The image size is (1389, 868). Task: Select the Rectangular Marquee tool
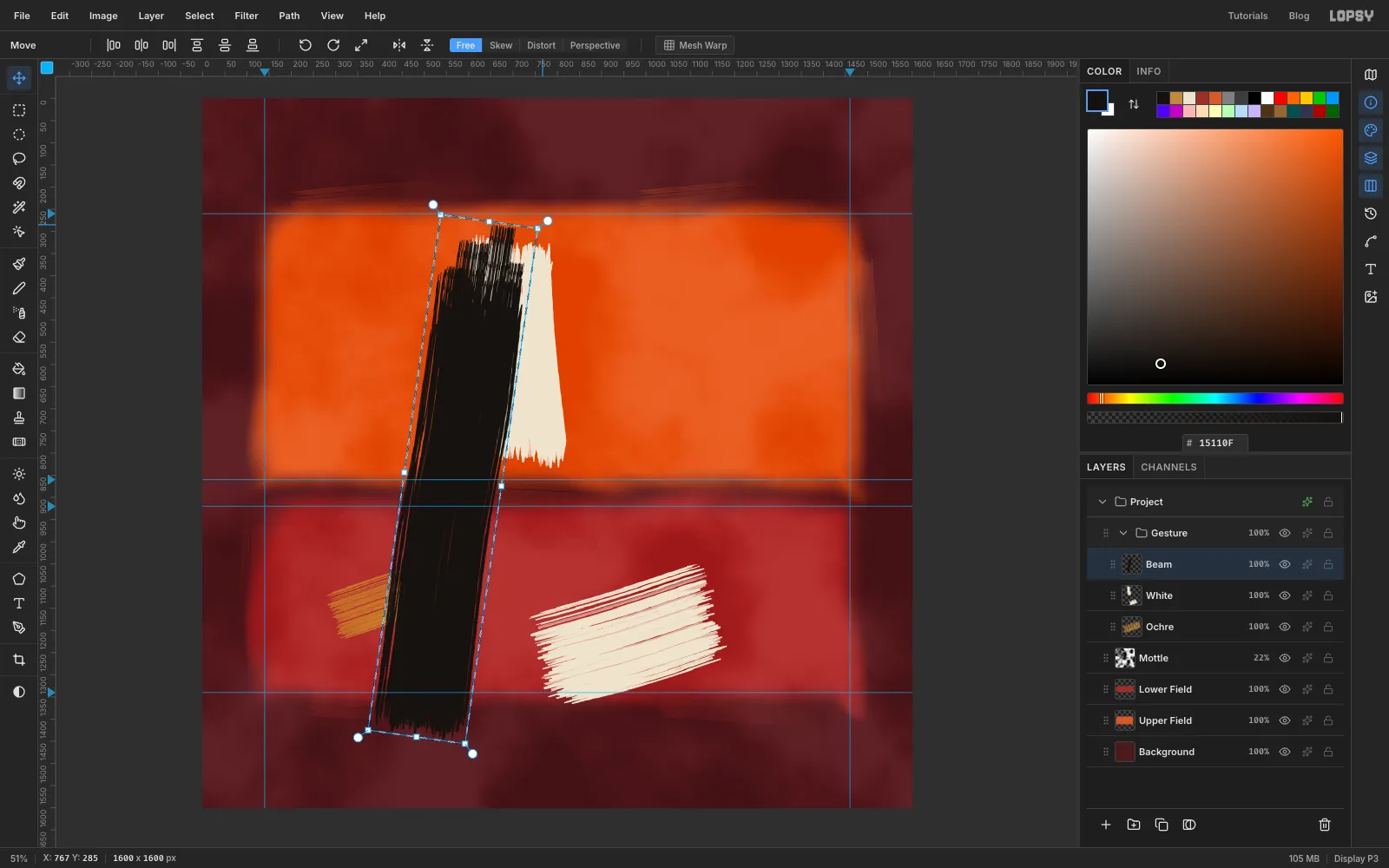tap(19, 110)
